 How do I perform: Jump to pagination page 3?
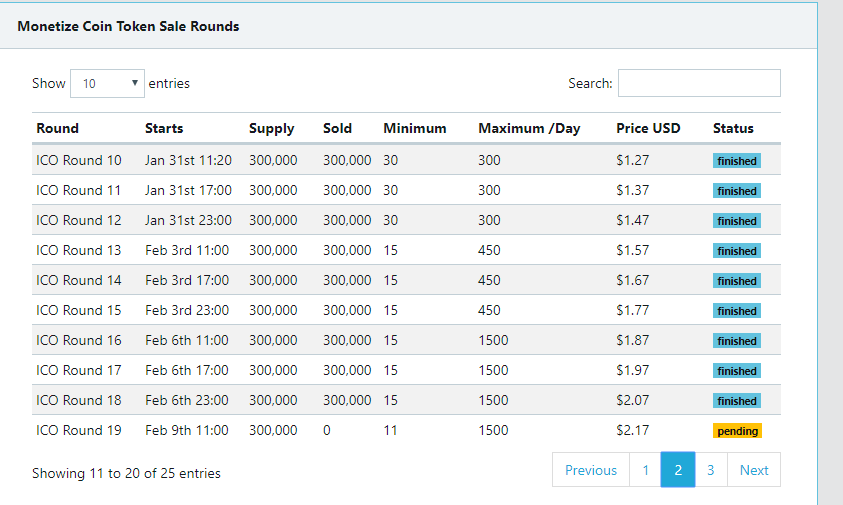711,470
